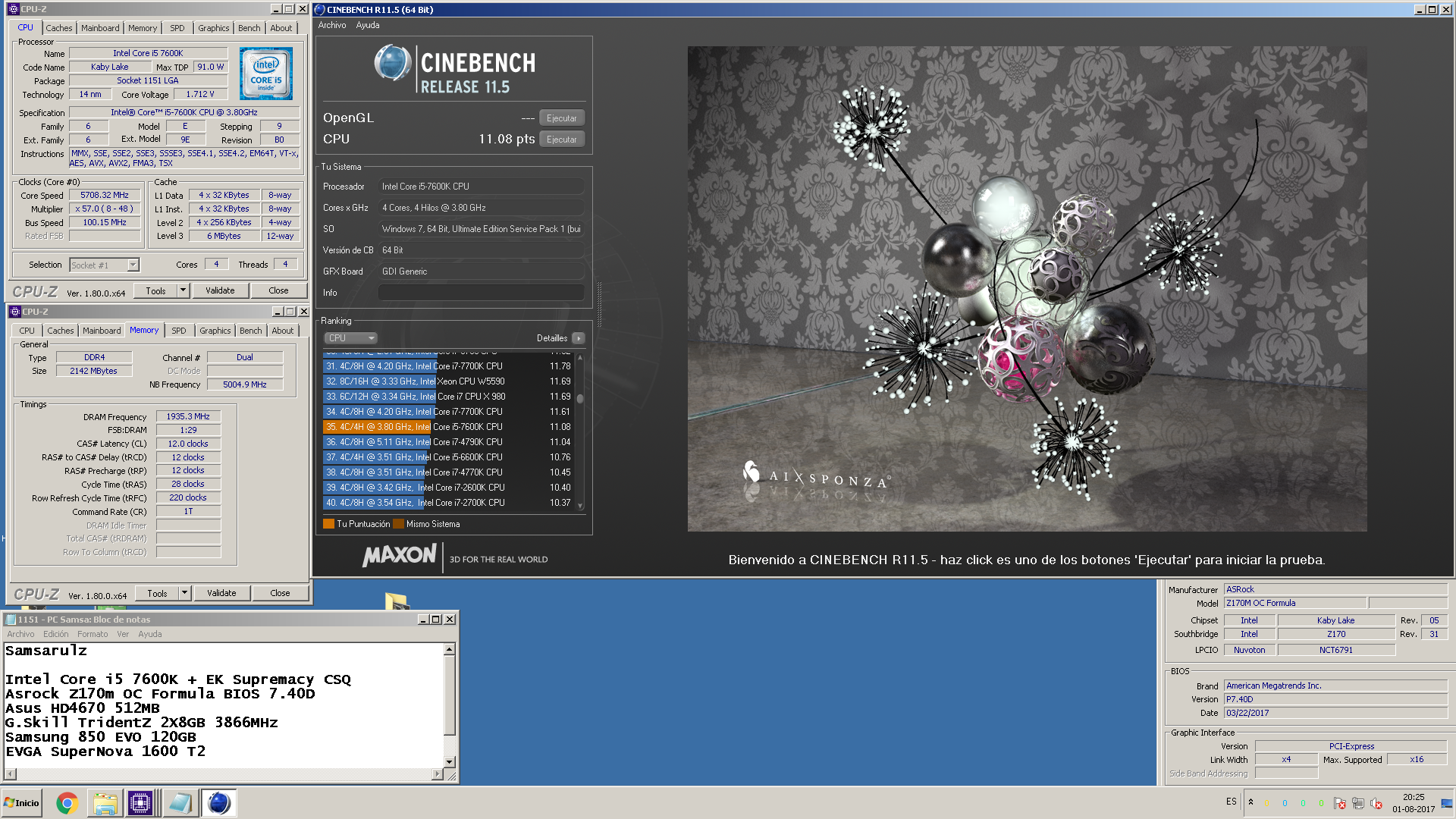Screen dimensions: 1456x819
Task: Open the SPD tab in upper CPU-Z
Action: tap(177, 28)
